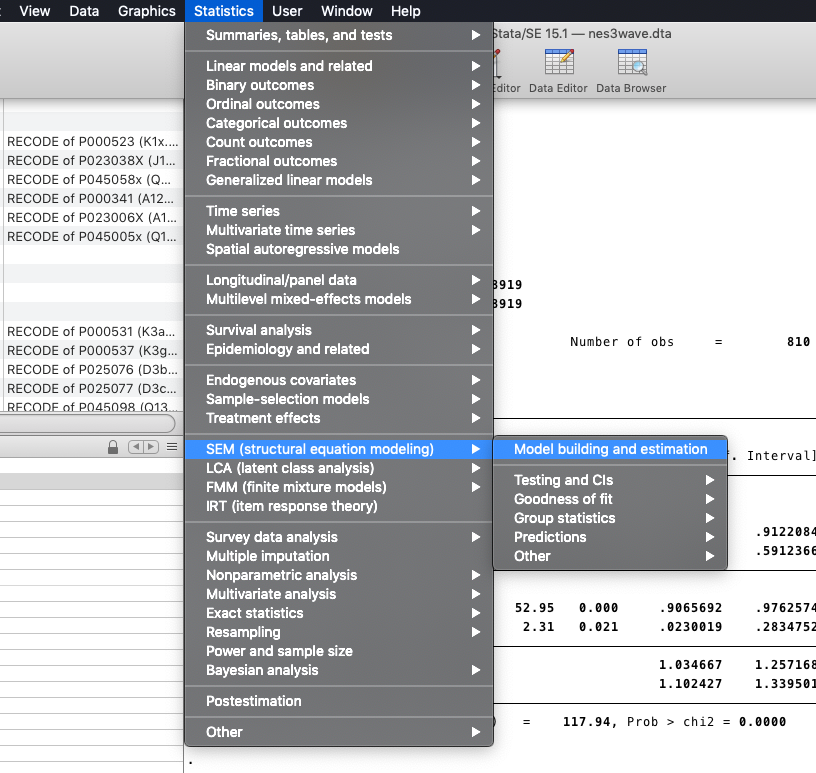The width and height of the screenshot is (816, 773).
Task: Select variable RECODE of P000531 (K3a...
Action: click(x=93, y=332)
